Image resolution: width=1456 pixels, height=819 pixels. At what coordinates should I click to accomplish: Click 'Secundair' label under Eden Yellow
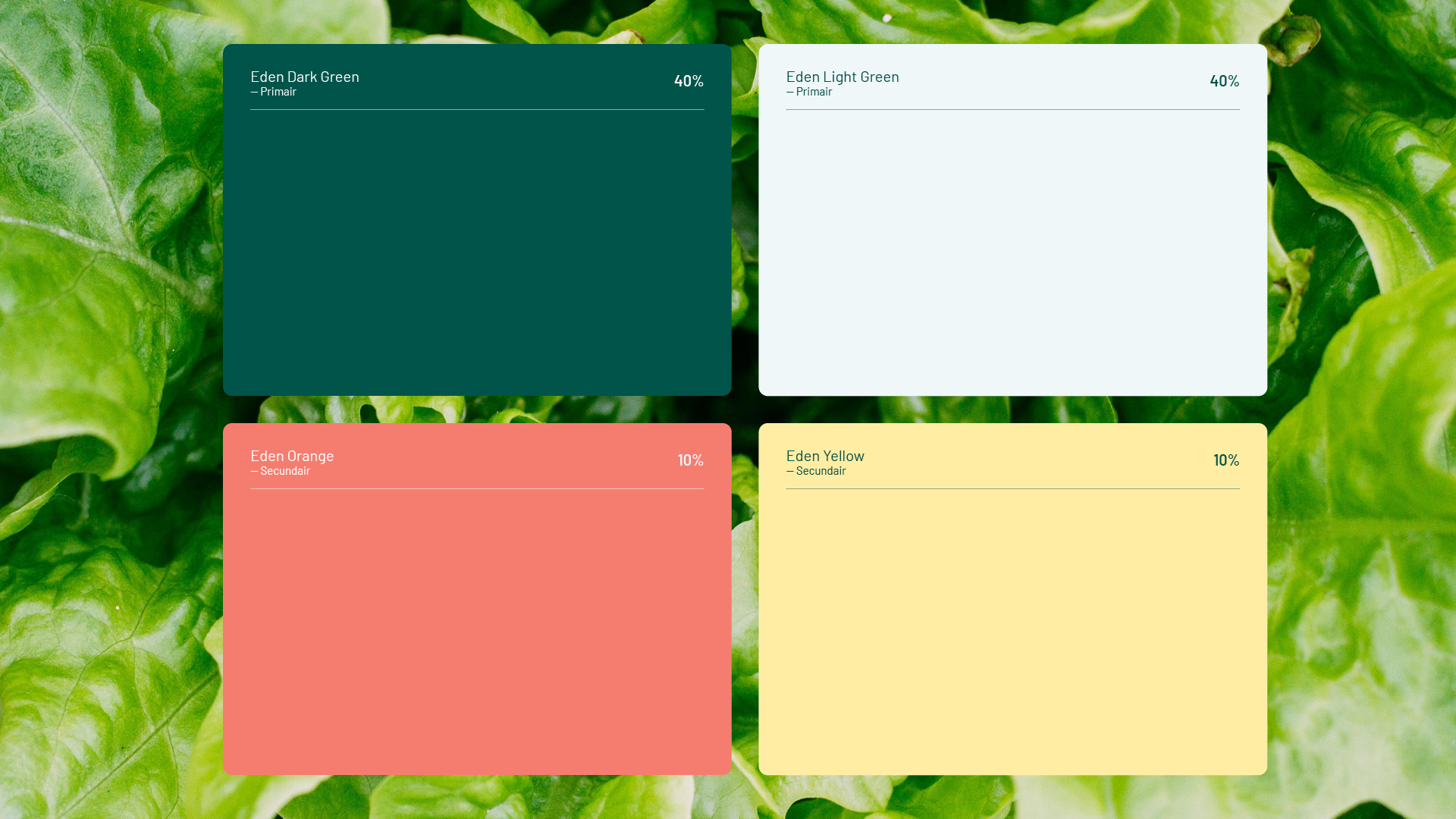[x=821, y=471]
